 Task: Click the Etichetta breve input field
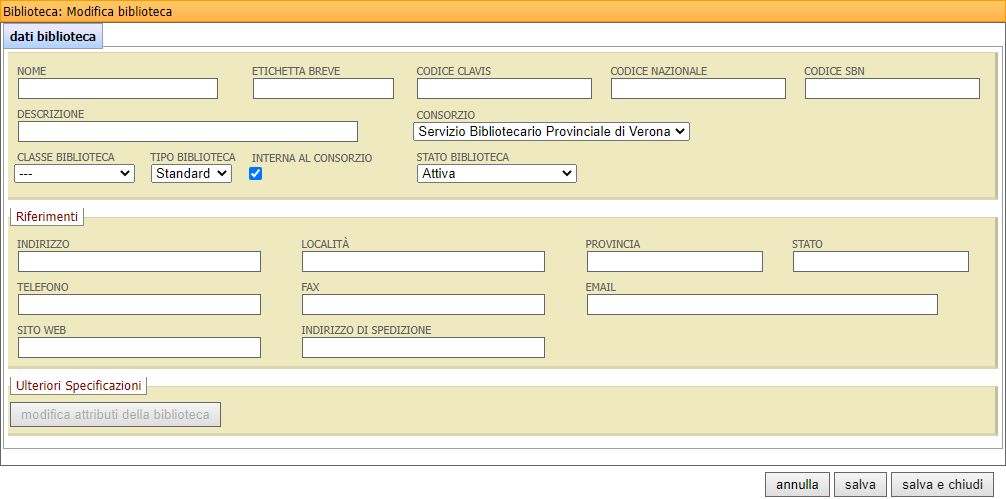click(x=323, y=89)
